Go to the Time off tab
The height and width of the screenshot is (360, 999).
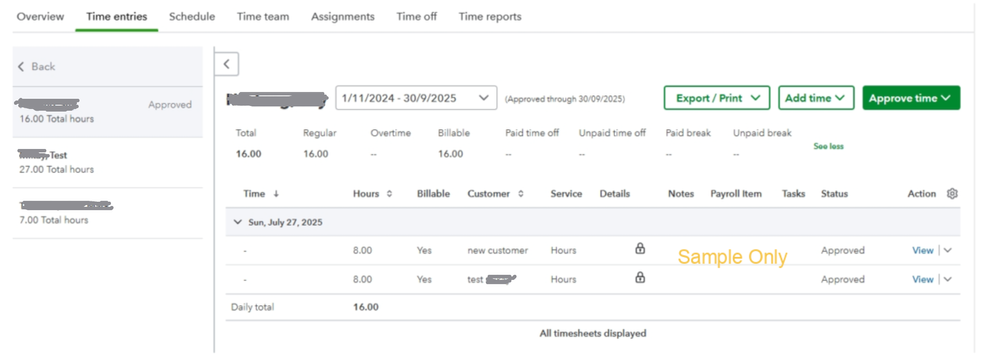pos(417,17)
